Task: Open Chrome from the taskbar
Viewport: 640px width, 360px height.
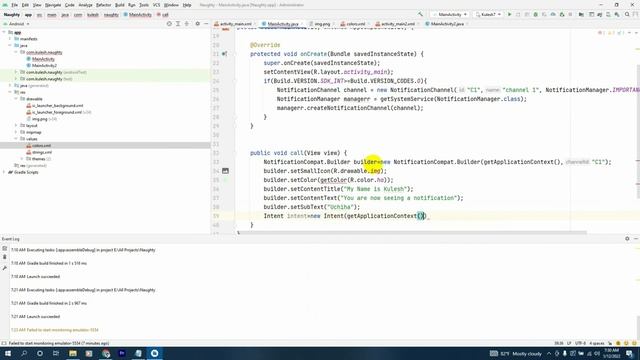Action: (106, 353)
